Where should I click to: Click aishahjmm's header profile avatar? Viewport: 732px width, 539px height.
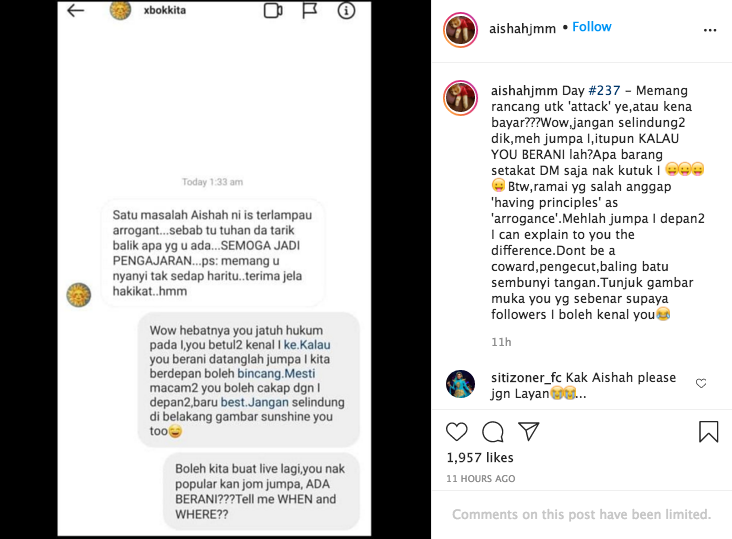pos(460,30)
